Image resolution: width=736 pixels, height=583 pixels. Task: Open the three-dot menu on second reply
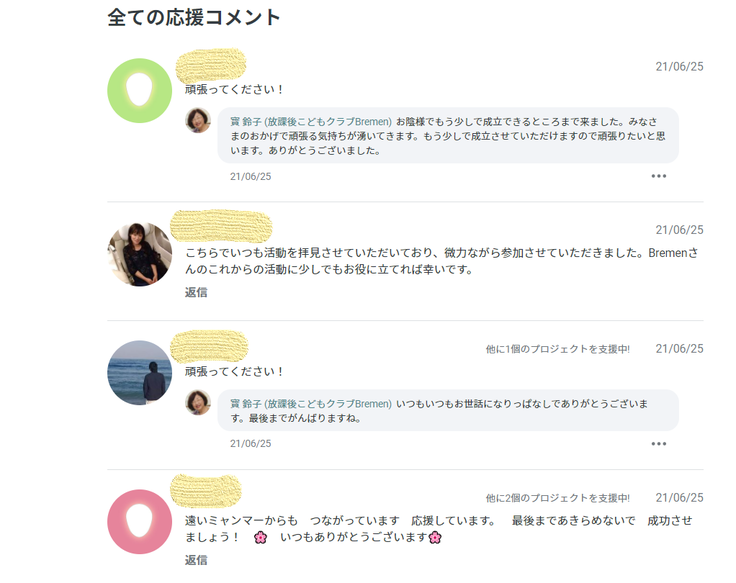click(658, 444)
